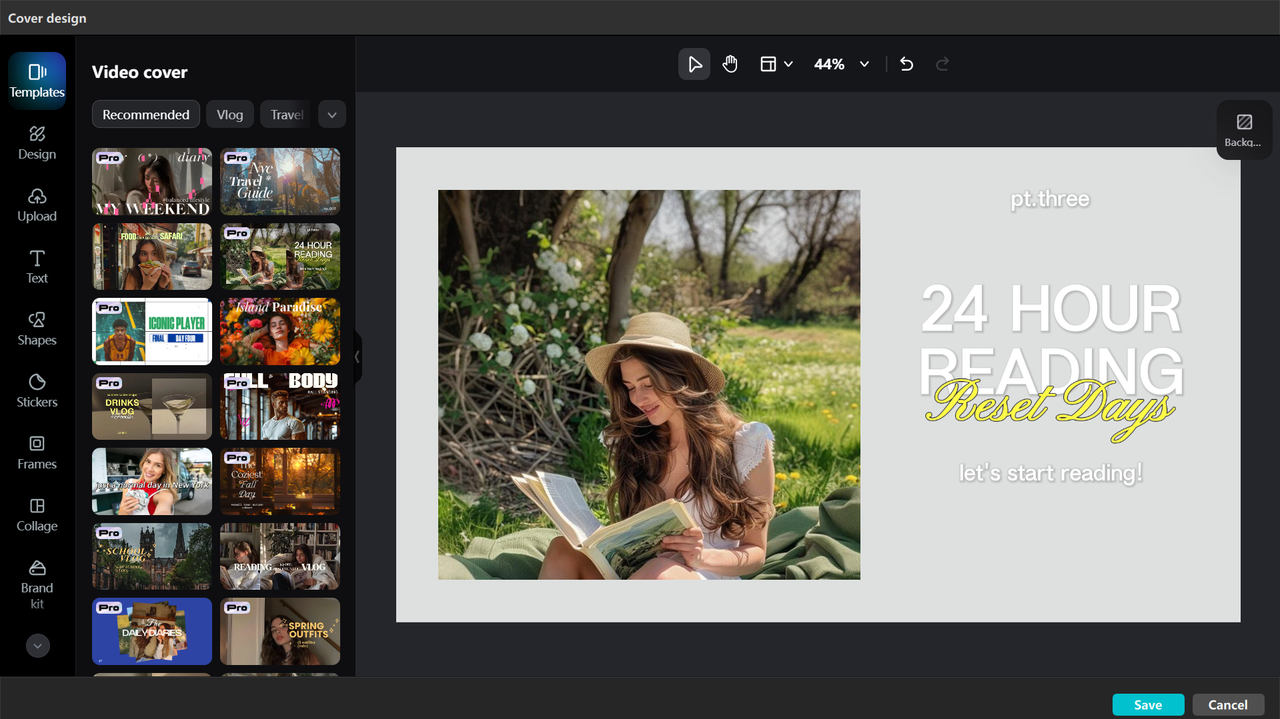This screenshot has height=719, width=1280.
Task: Open the Text tool panel
Action: click(x=37, y=267)
